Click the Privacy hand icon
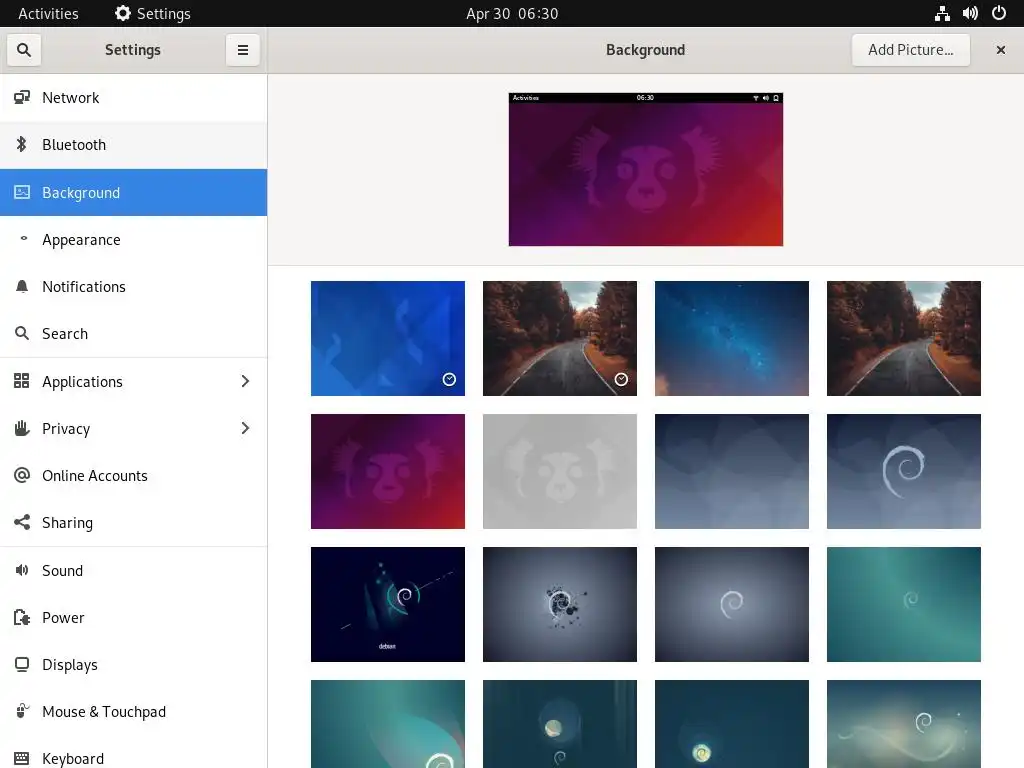The image size is (1024, 768). [x=22, y=428]
